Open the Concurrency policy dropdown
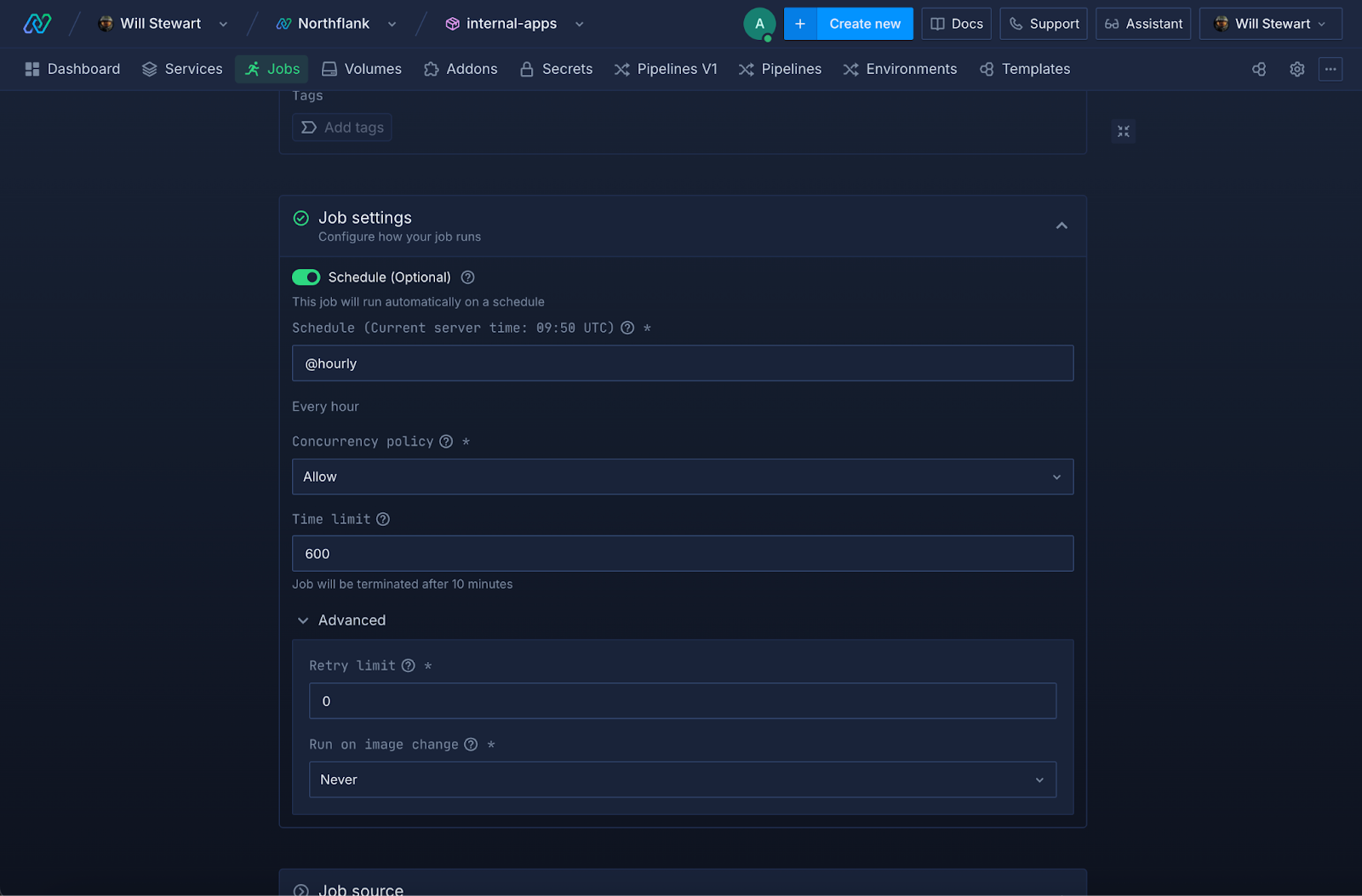 [x=682, y=477]
